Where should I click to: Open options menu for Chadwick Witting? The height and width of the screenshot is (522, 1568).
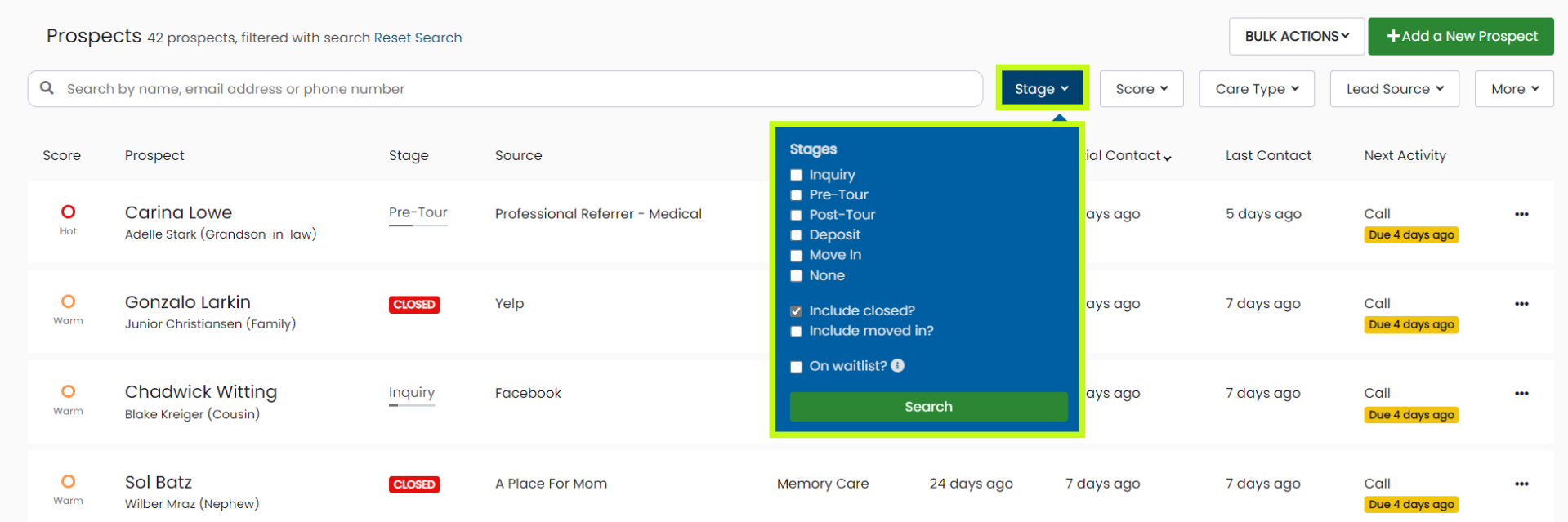[1521, 394]
